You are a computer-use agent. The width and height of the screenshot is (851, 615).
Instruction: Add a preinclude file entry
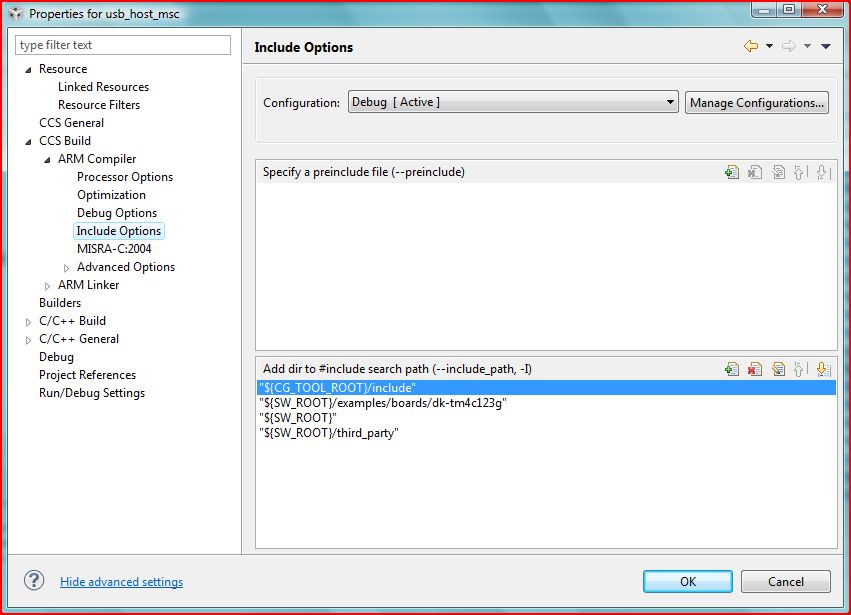pyautogui.click(x=732, y=172)
